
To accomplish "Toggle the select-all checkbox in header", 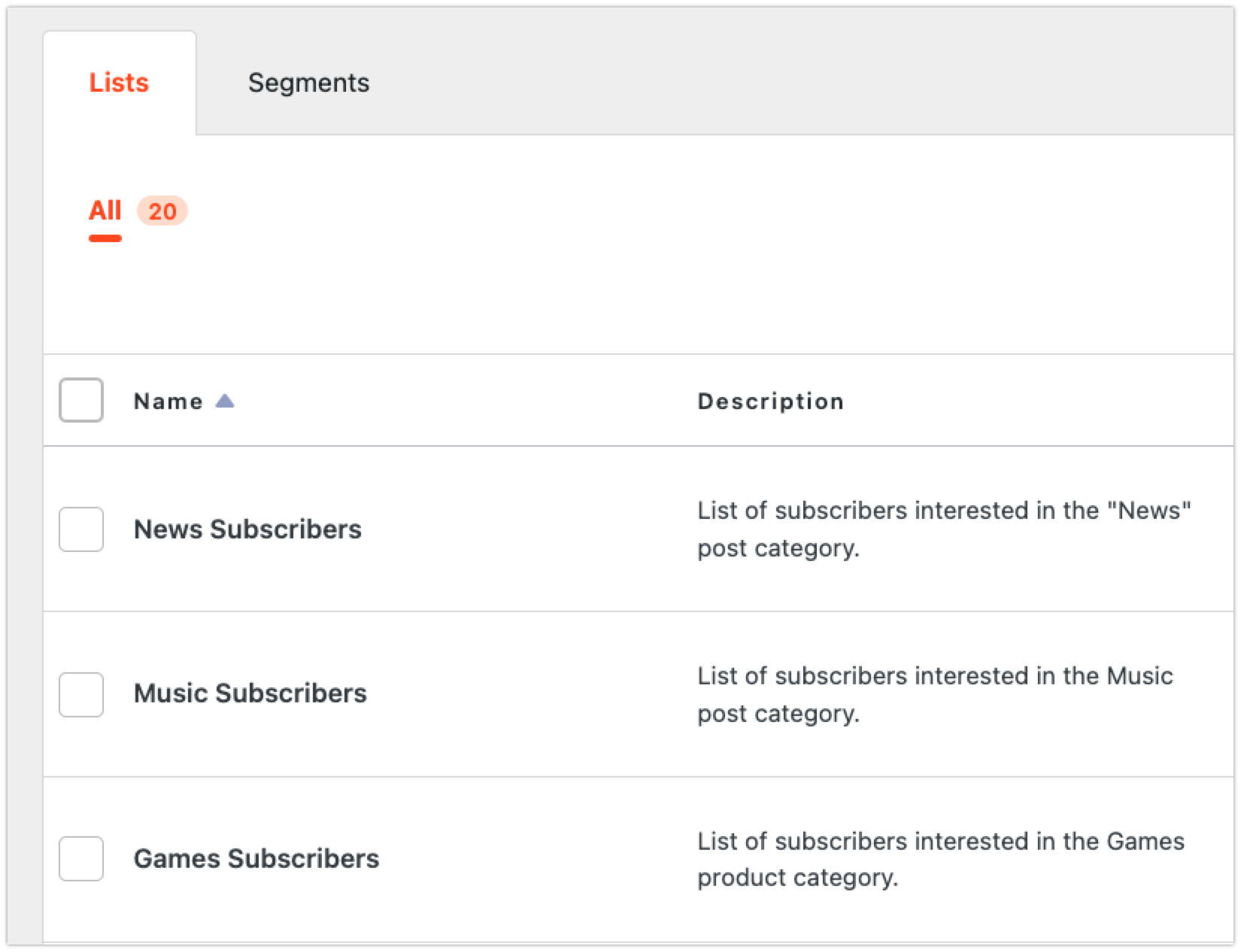I will 81,400.
